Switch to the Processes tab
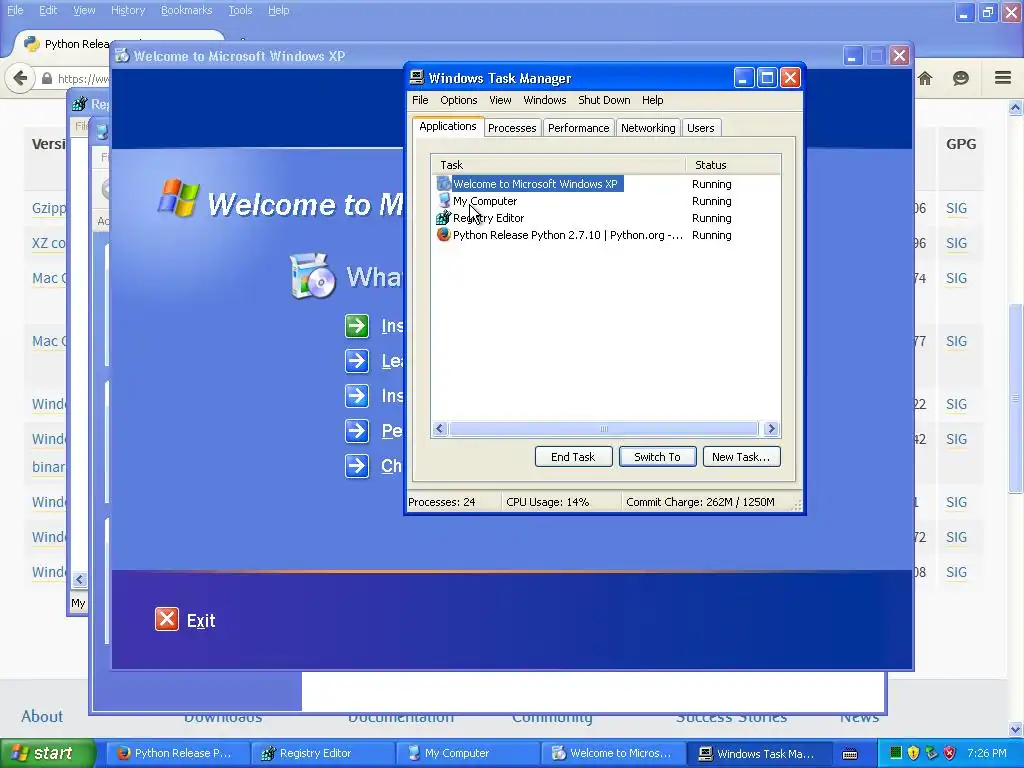Screen dimensions: 1024x768 pos(512,128)
